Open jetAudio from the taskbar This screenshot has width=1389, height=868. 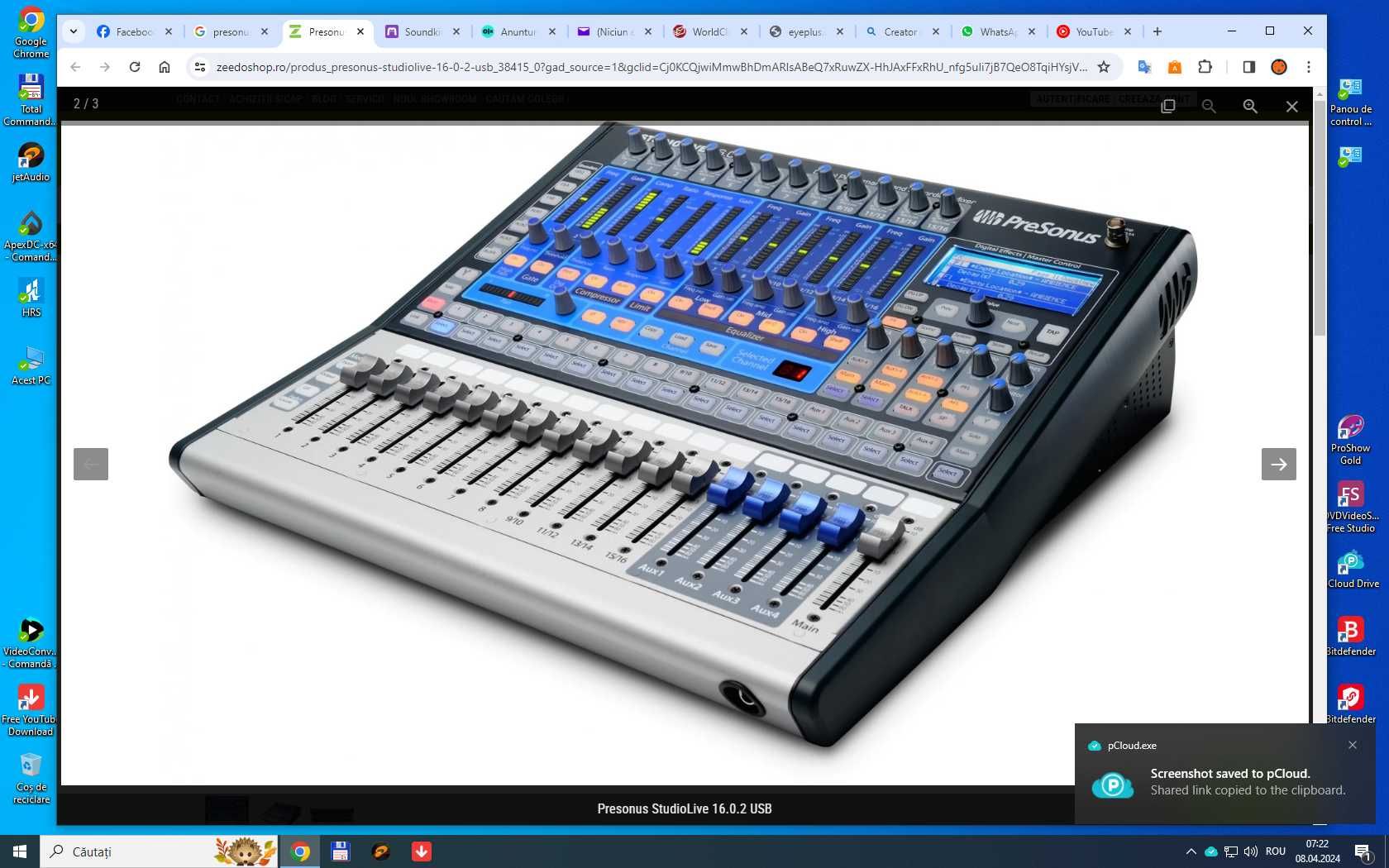pos(380,851)
